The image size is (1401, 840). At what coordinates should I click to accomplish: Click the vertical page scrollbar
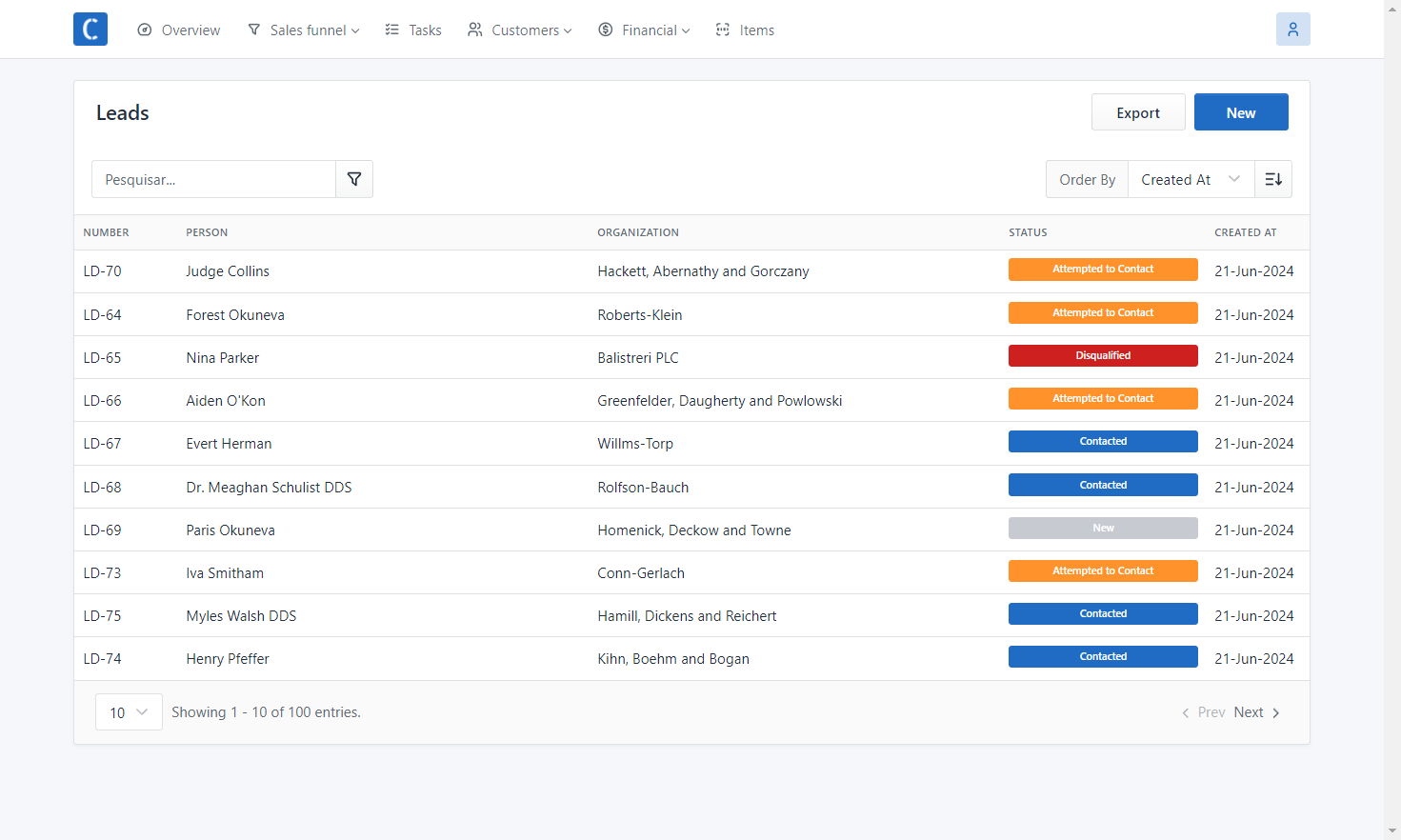[x=1392, y=419]
